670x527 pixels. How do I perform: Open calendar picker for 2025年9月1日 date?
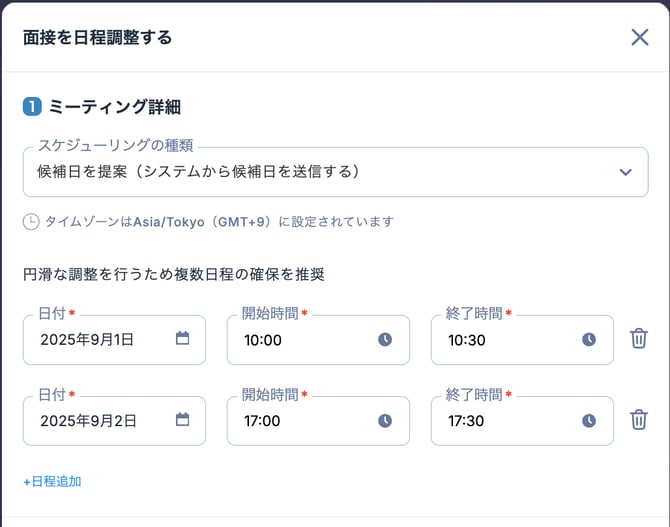pyautogui.click(x=182, y=339)
